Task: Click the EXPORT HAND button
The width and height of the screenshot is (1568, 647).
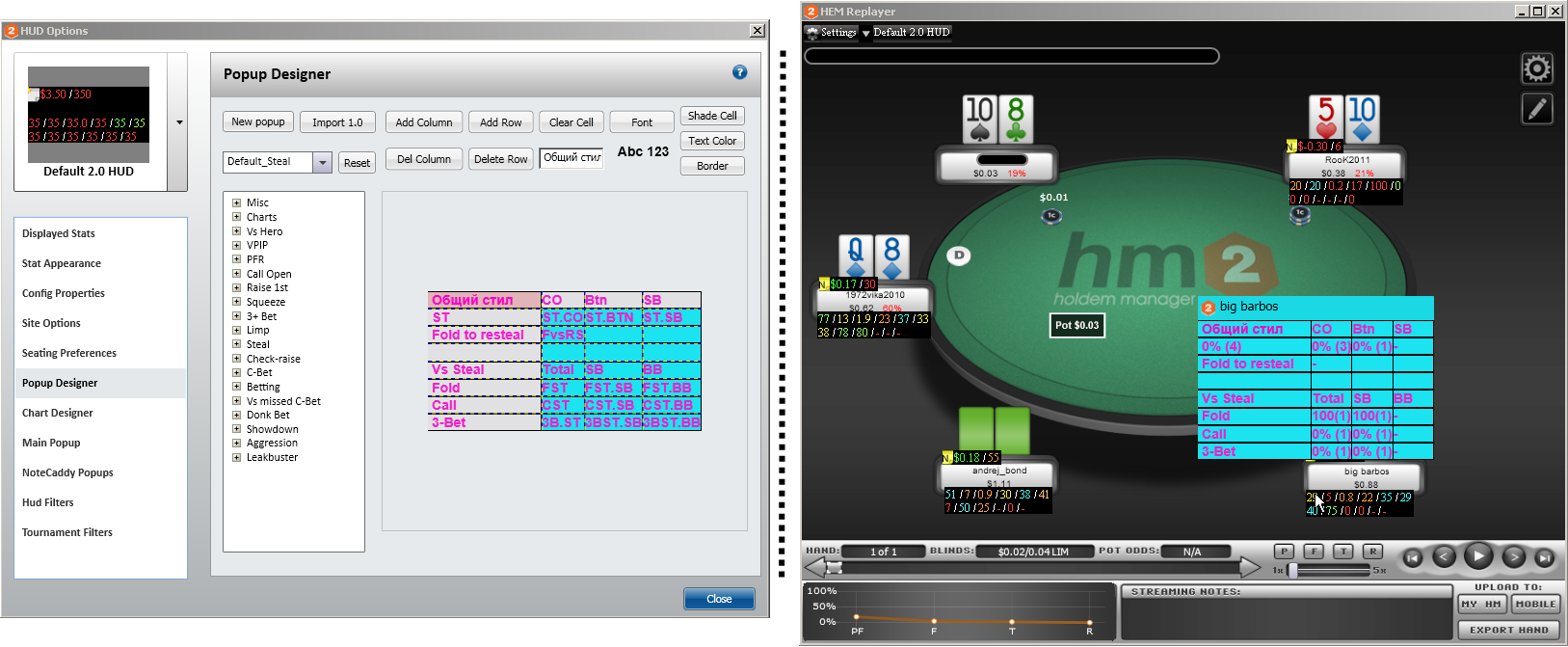Action: pyautogui.click(x=1508, y=630)
